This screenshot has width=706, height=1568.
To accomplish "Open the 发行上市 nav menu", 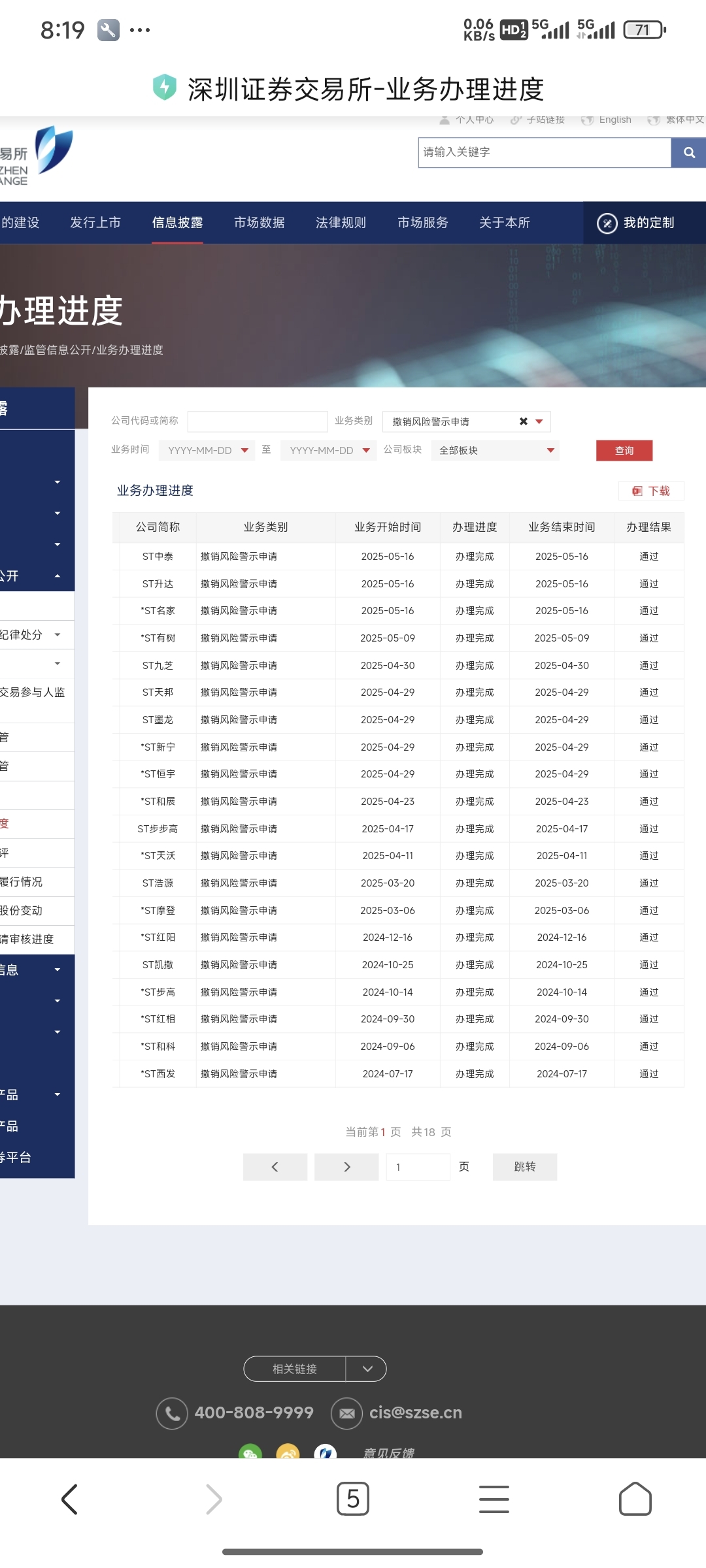I will pyautogui.click(x=95, y=223).
